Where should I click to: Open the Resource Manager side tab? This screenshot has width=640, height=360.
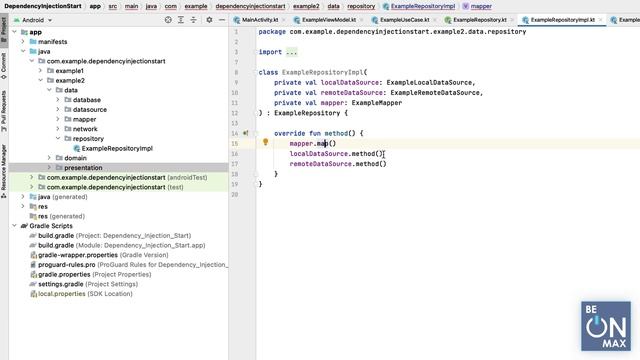tap(4, 171)
